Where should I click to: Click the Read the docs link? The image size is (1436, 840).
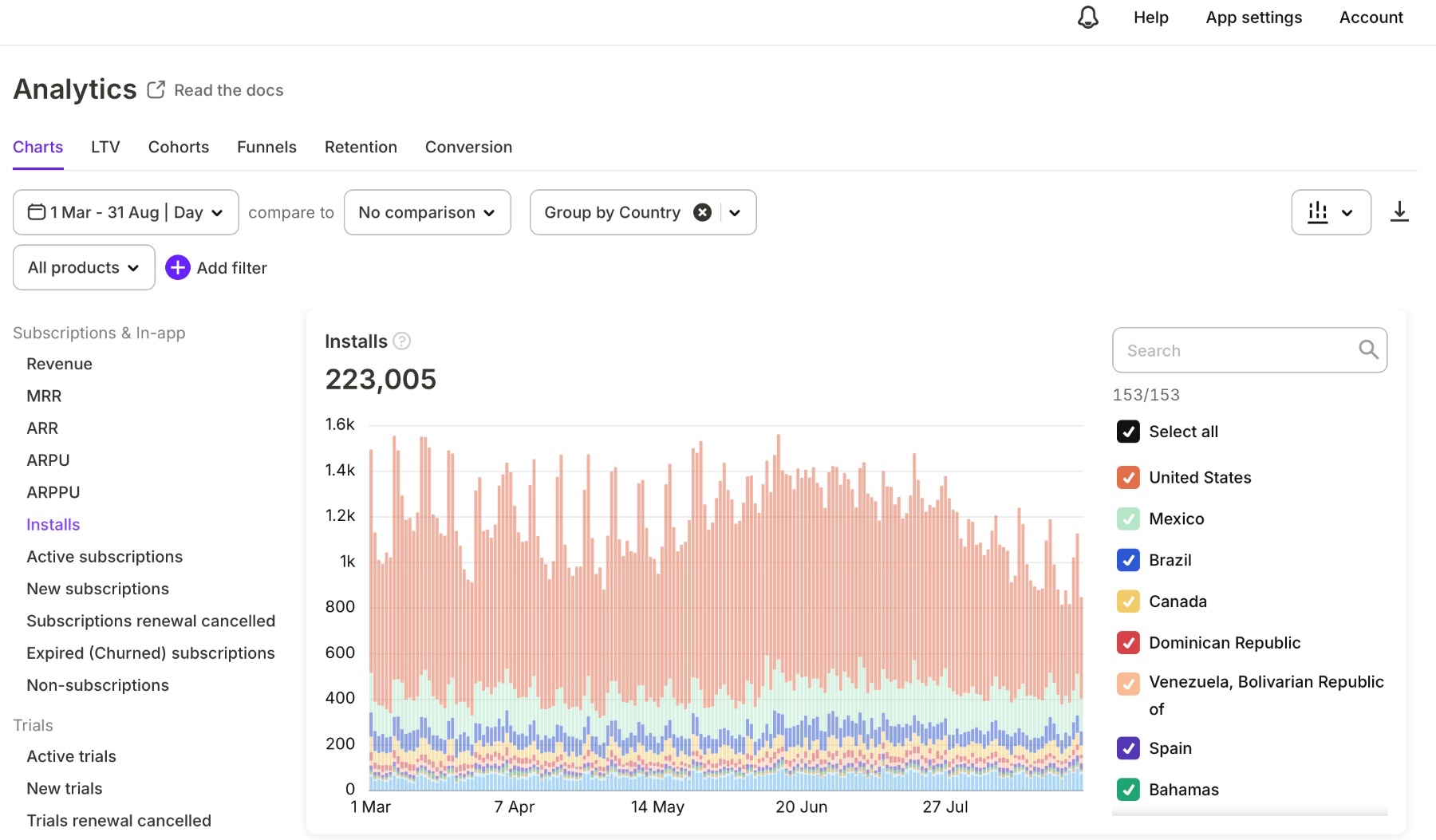point(229,90)
